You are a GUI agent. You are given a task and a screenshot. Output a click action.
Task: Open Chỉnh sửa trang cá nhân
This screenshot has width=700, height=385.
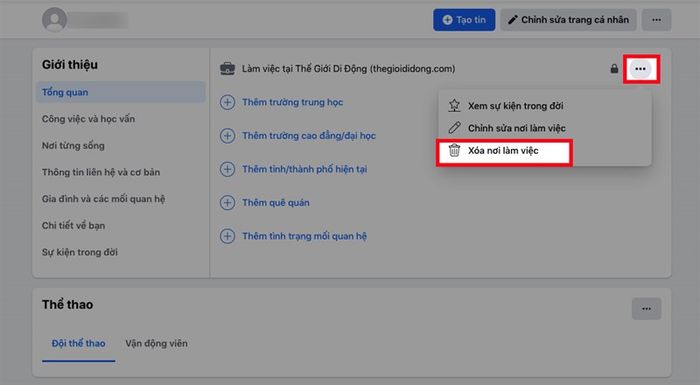tap(568, 20)
